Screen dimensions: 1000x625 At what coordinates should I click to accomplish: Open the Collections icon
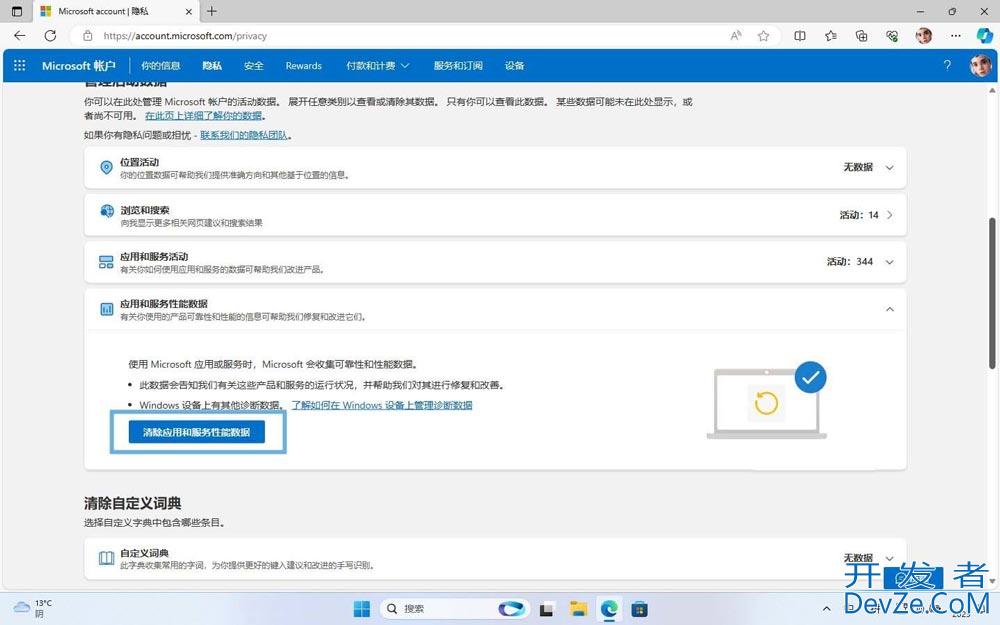click(x=861, y=36)
